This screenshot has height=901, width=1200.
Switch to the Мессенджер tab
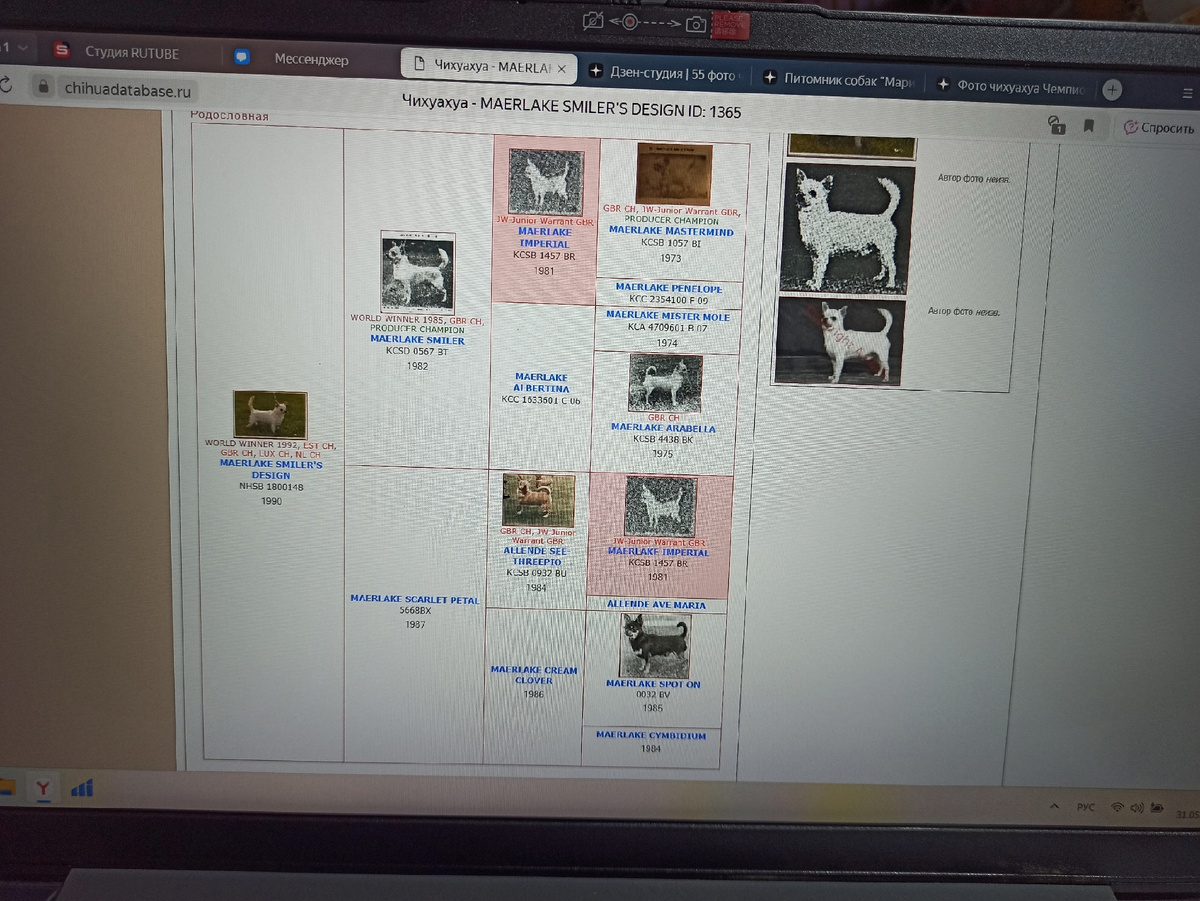[310, 59]
